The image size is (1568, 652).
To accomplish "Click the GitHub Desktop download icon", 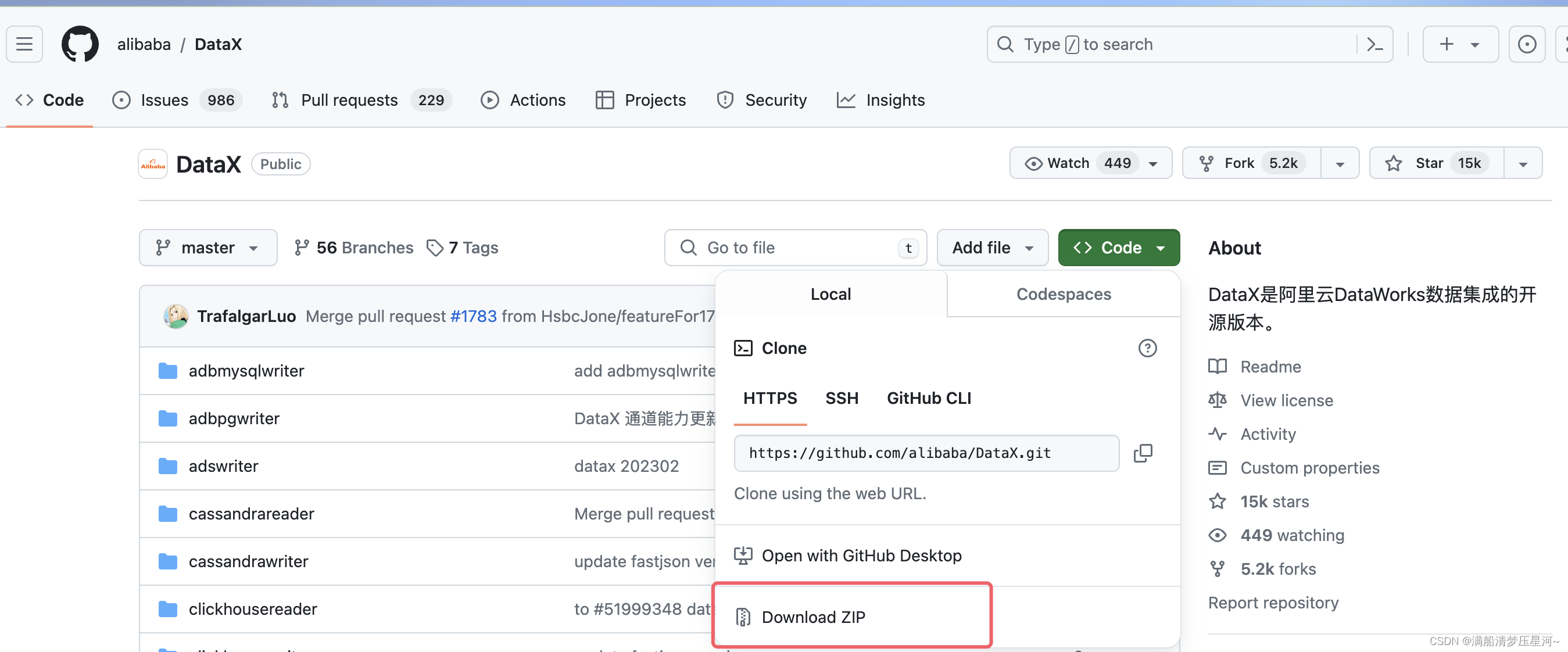I will coord(743,556).
